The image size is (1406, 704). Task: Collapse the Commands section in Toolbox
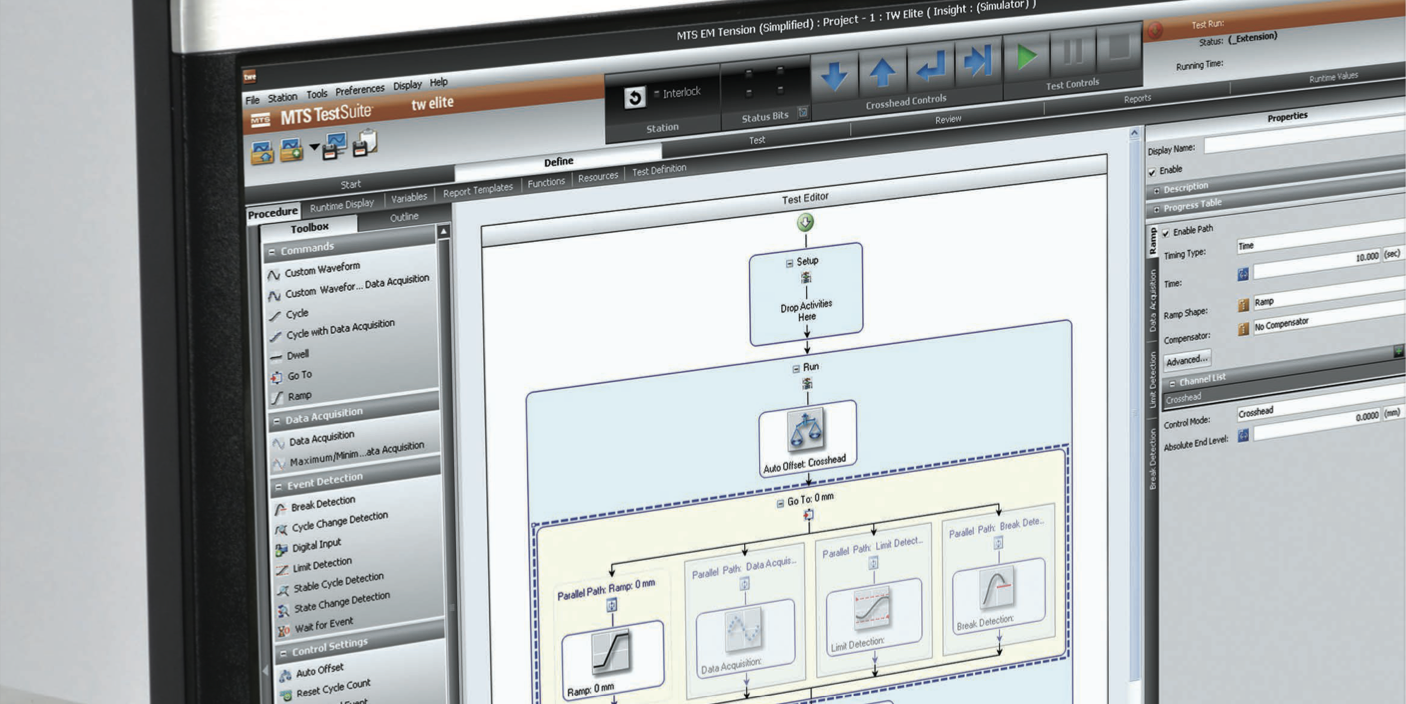pyautogui.click(x=272, y=252)
